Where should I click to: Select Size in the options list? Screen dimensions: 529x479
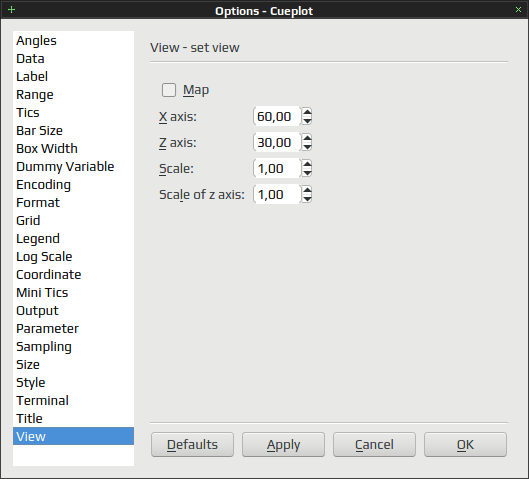coord(73,364)
